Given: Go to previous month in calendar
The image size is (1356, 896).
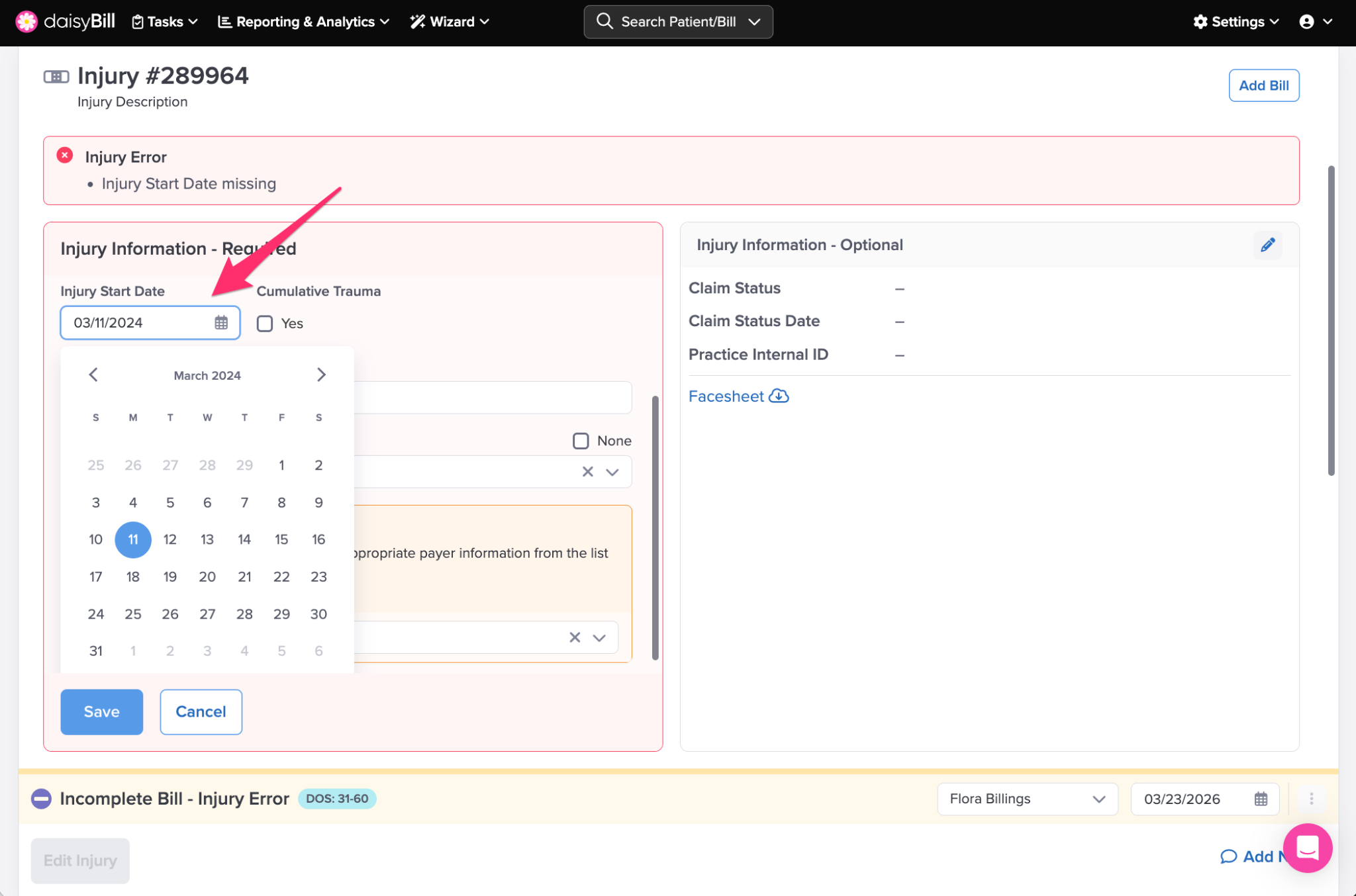Looking at the screenshot, I should 93,375.
